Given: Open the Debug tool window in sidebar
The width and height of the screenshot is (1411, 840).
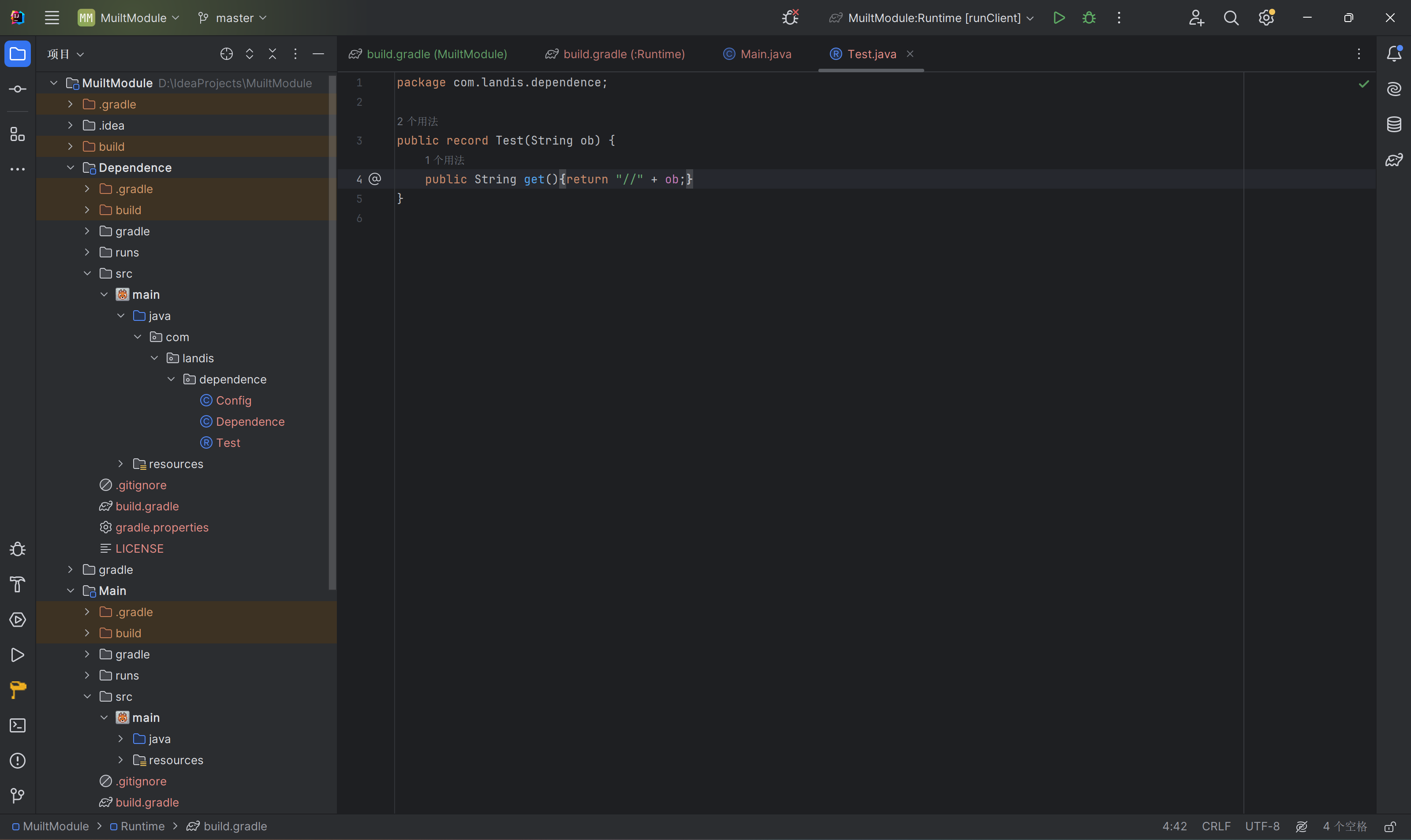Looking at the screenshot, I should 18,549.
